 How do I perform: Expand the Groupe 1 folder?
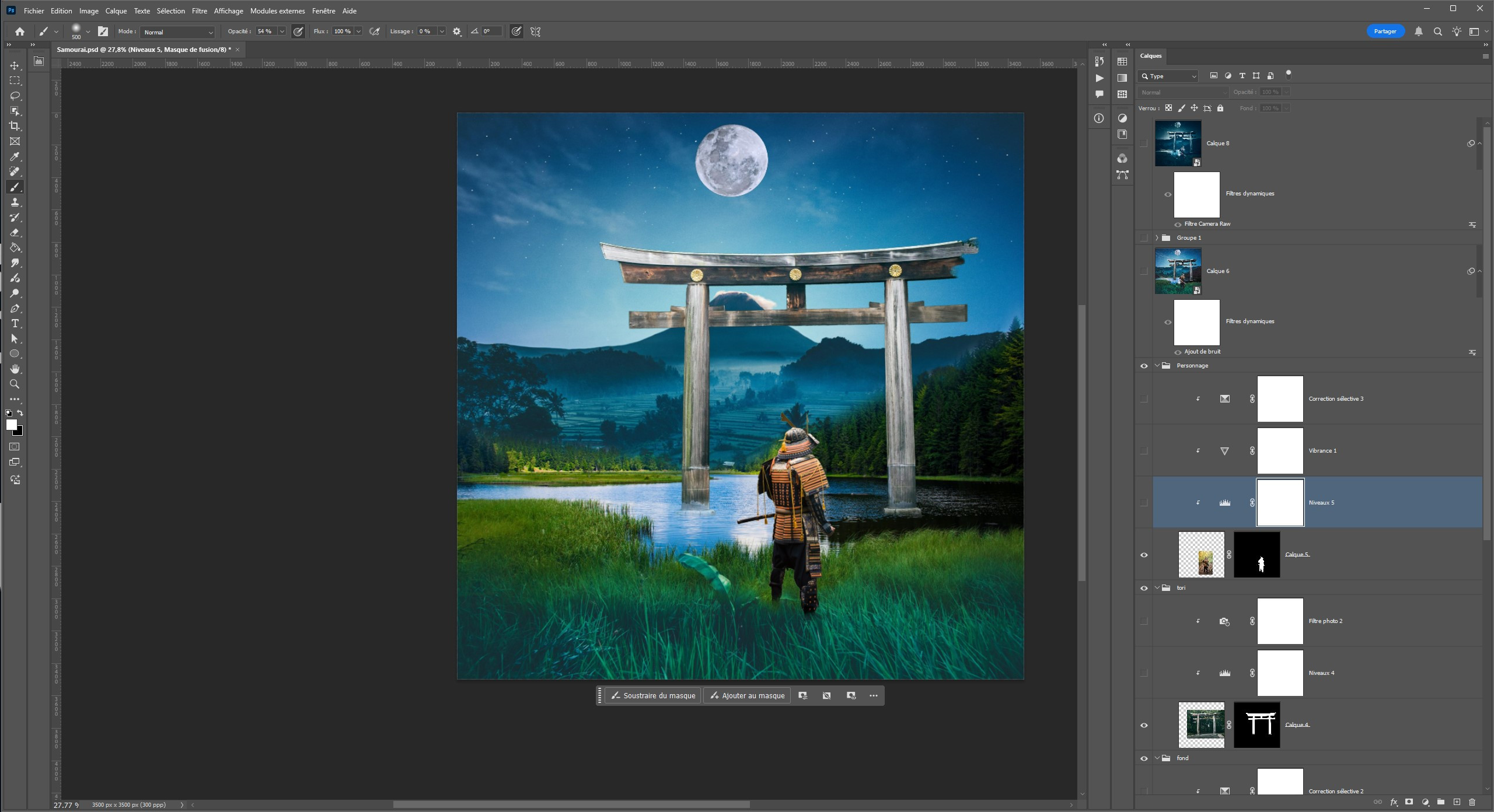(1157, 238)
